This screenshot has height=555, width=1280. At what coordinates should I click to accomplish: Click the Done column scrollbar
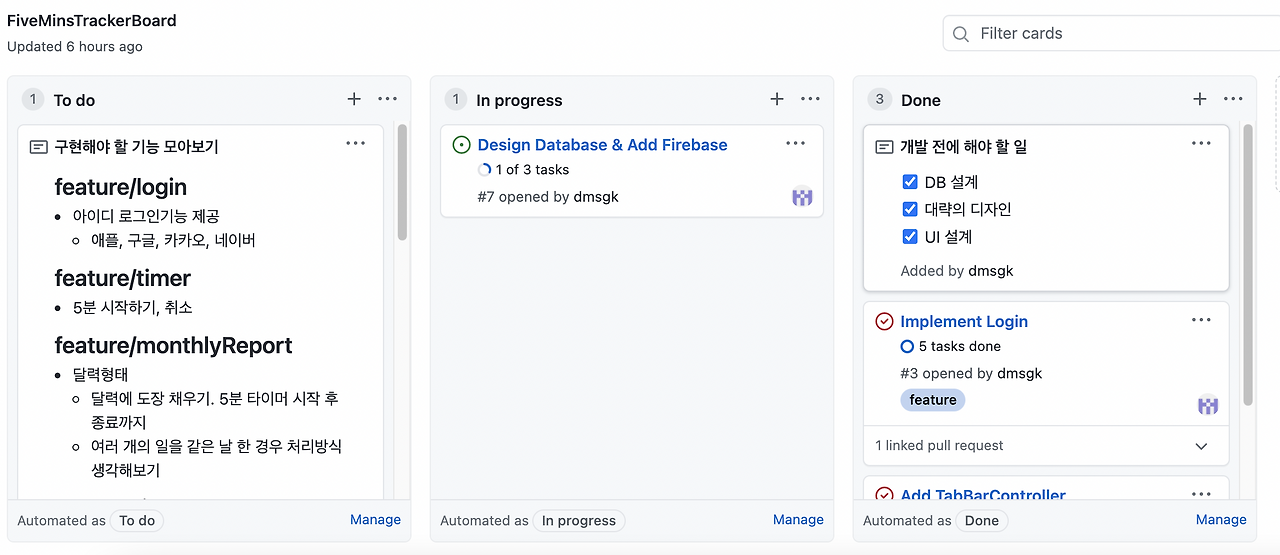[1248, 265]
